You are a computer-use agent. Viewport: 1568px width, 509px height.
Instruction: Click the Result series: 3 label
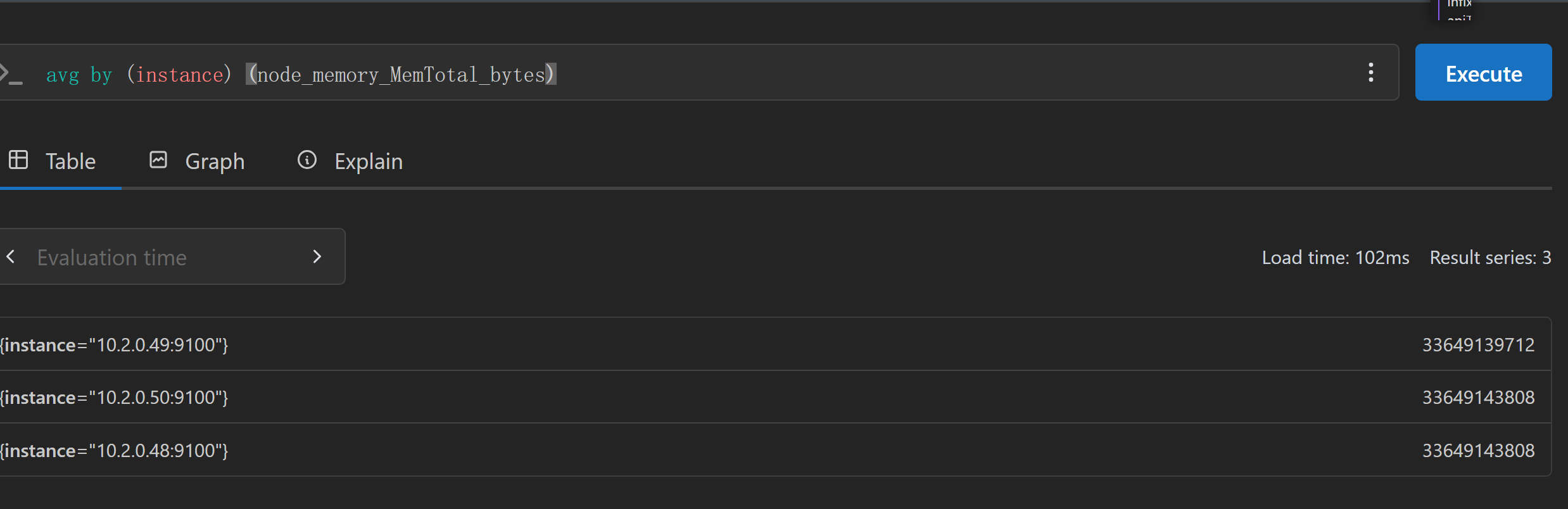(1490, 258)
